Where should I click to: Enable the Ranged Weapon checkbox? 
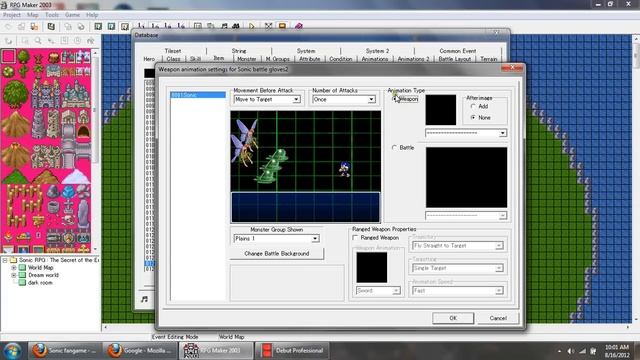(x=356, y=238)
